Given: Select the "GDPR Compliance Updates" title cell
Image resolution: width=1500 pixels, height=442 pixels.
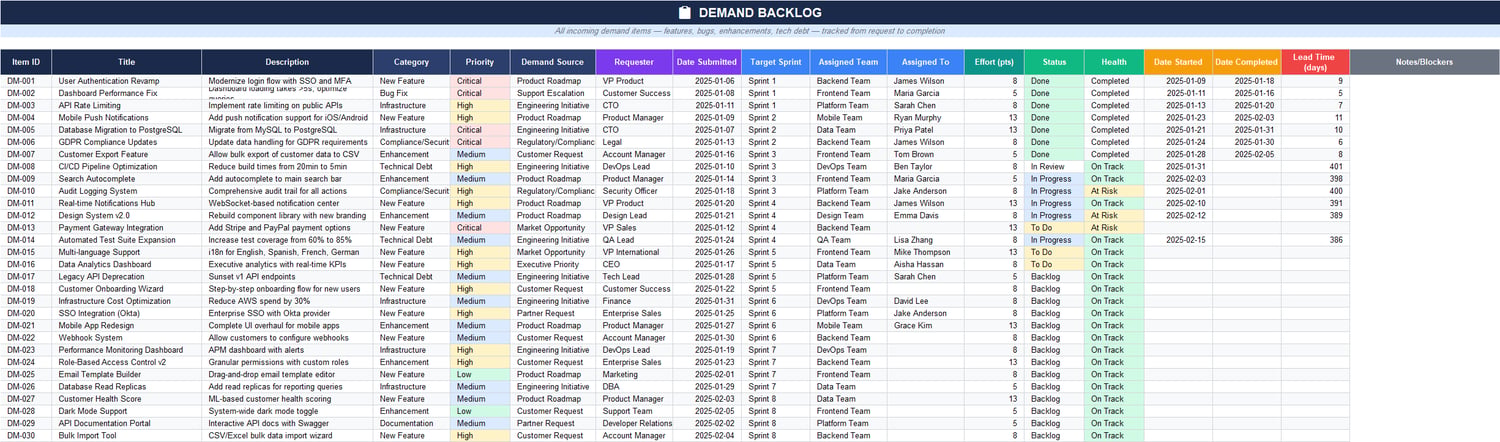Looking at the screenshot, I should click(x=127, y=142).
